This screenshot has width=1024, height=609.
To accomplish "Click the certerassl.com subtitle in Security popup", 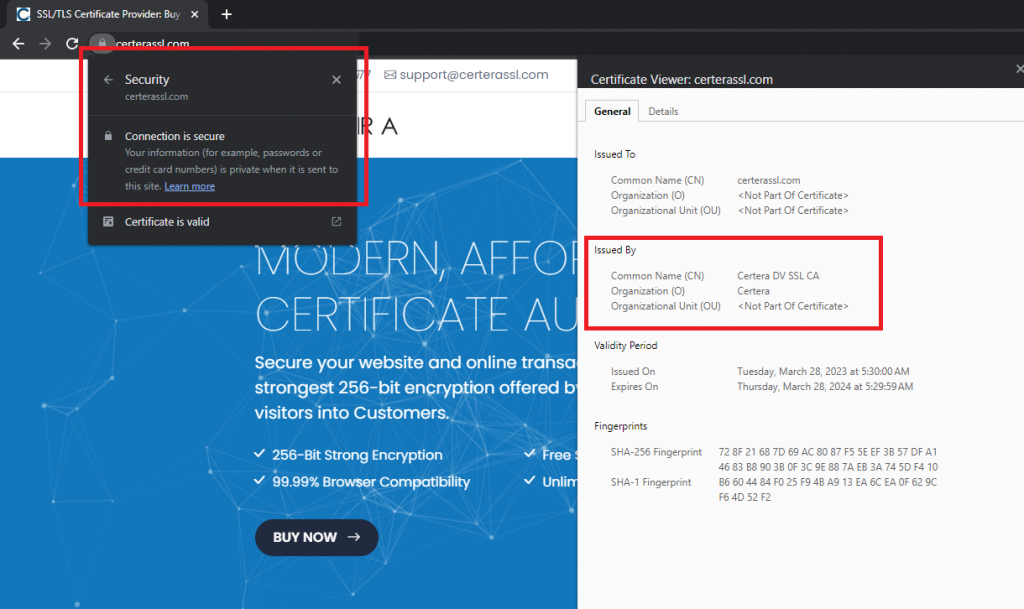I will coord(156,97).
